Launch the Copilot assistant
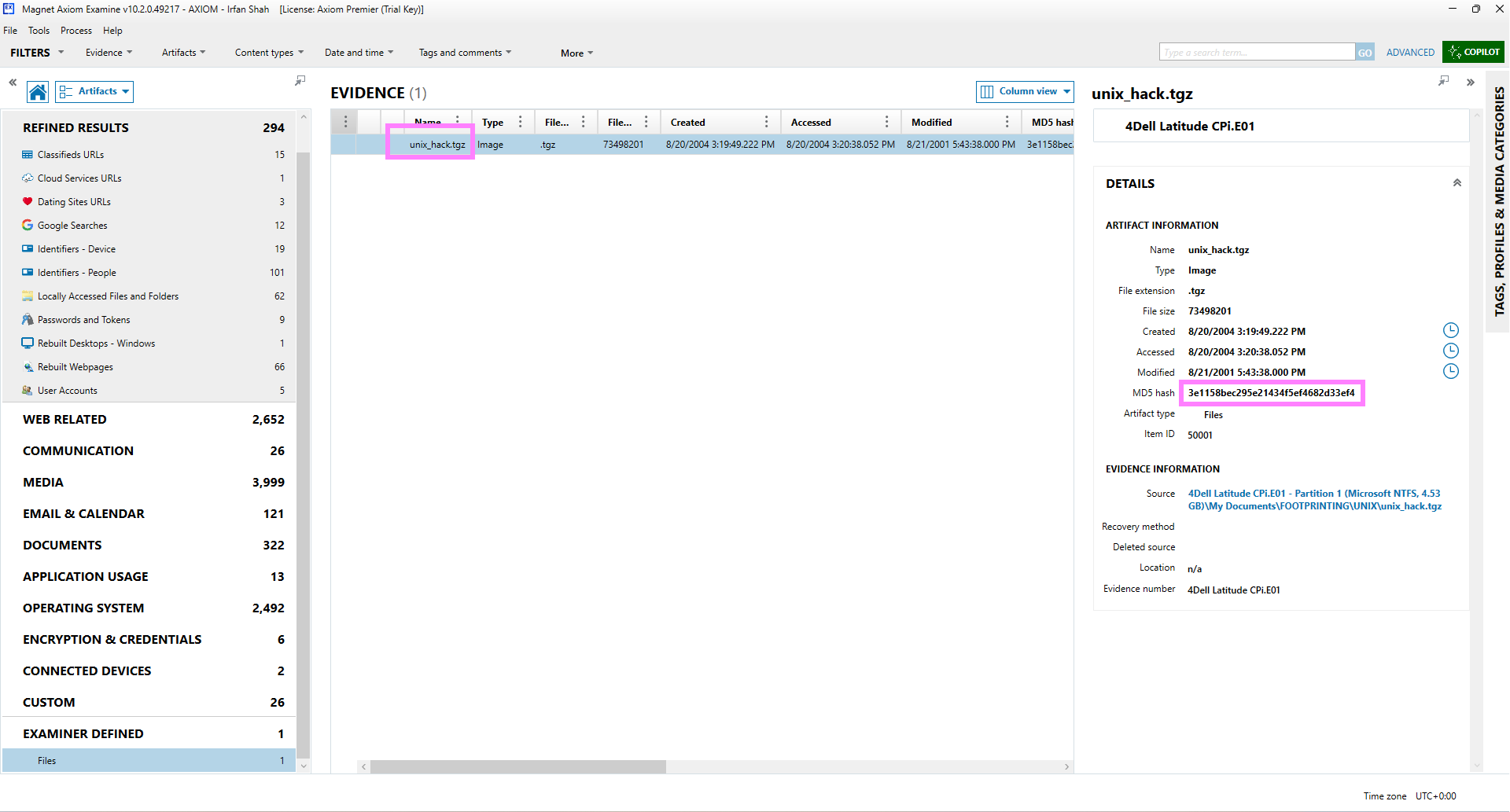This screenshot has width=1510, height=812. click(x=1474, y=52)
